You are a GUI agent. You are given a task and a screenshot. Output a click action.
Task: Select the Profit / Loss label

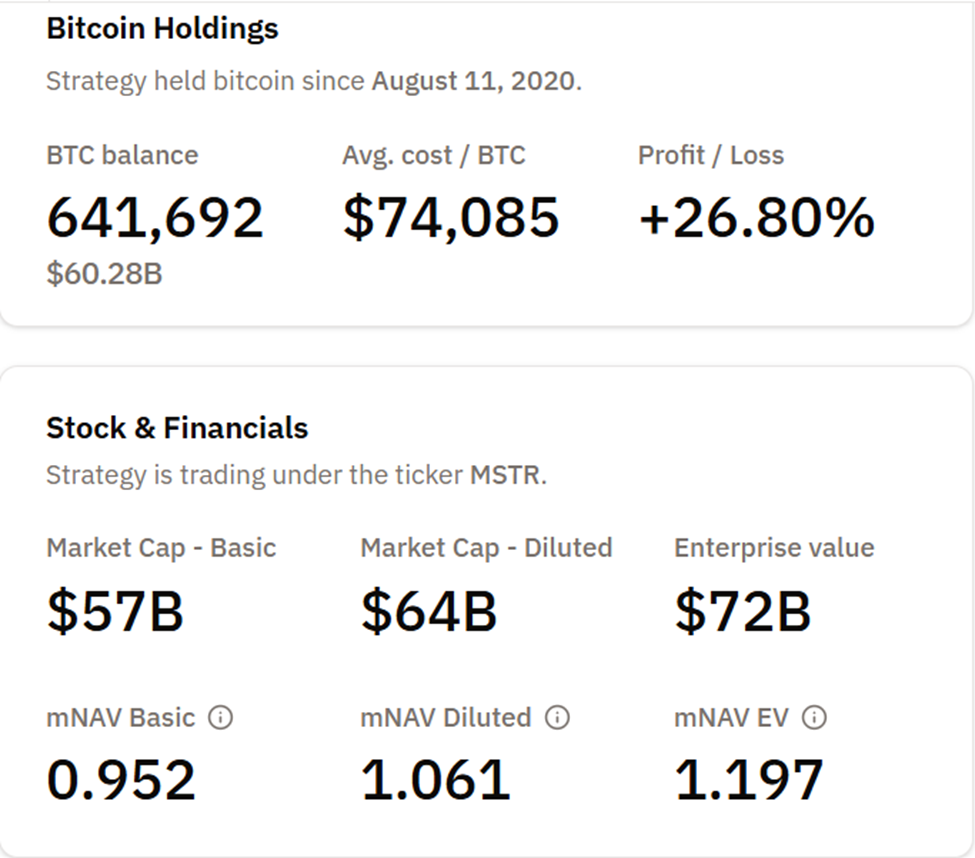click(711, 155)
